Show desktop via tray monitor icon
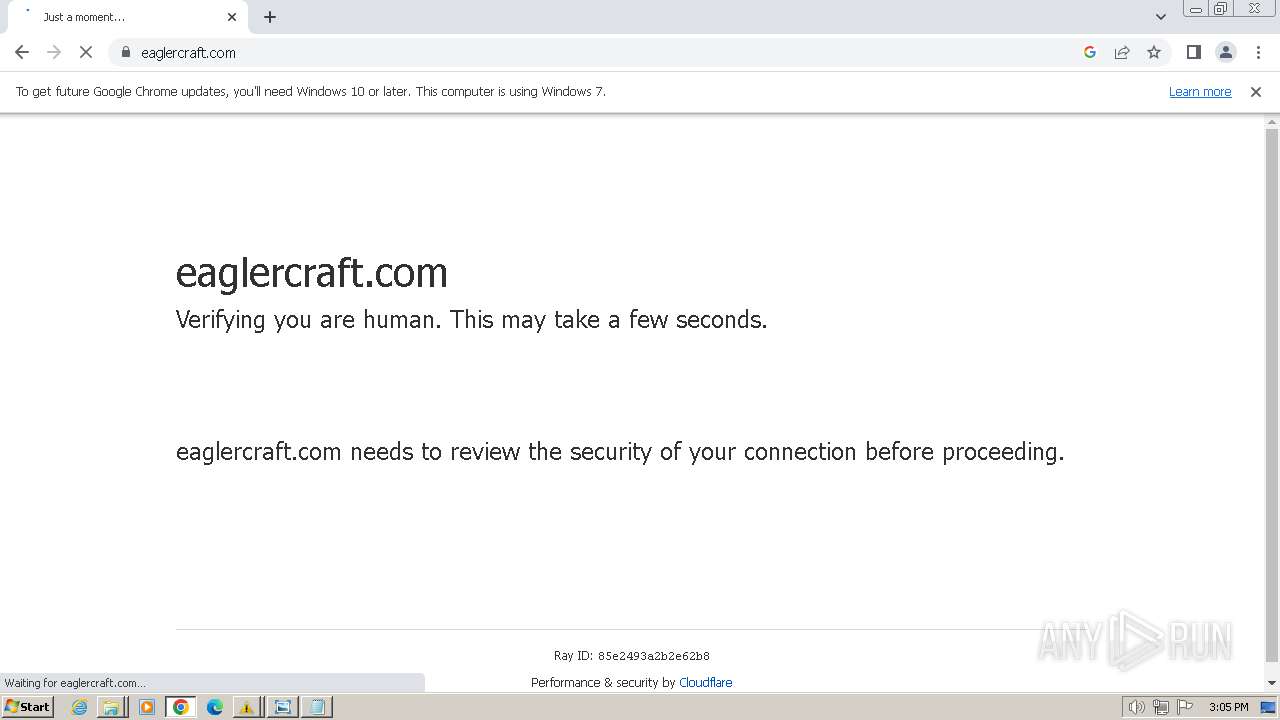This screenshot has height=720, width=1280. tap(1268, 707)
